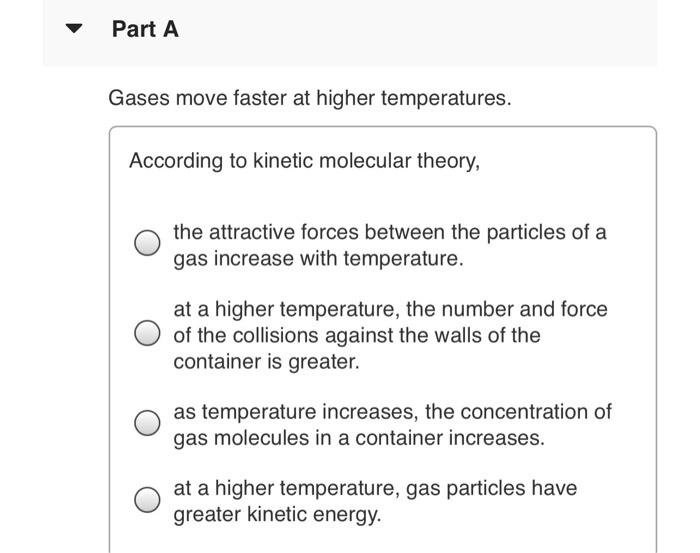Click the 'greater kinetic energy' text line
The height and width of the screenshot is (553, 700).
tap(277, 515)
